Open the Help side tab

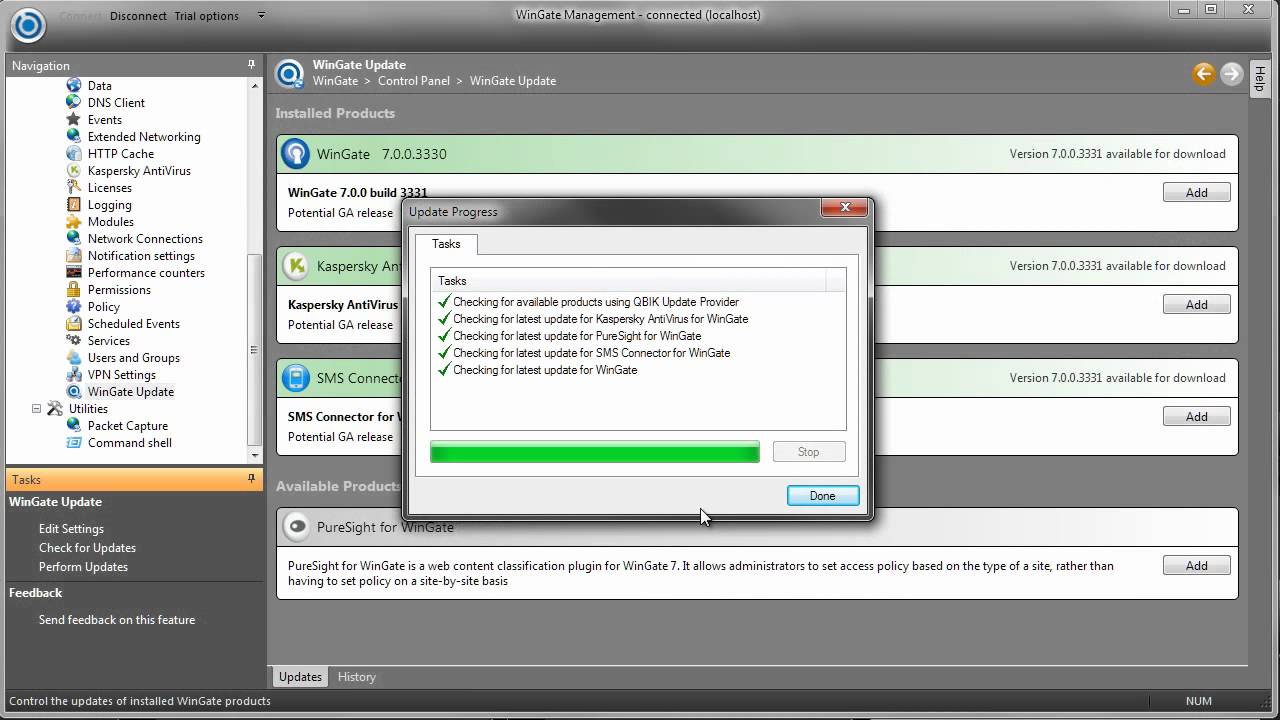point(1260,79)
